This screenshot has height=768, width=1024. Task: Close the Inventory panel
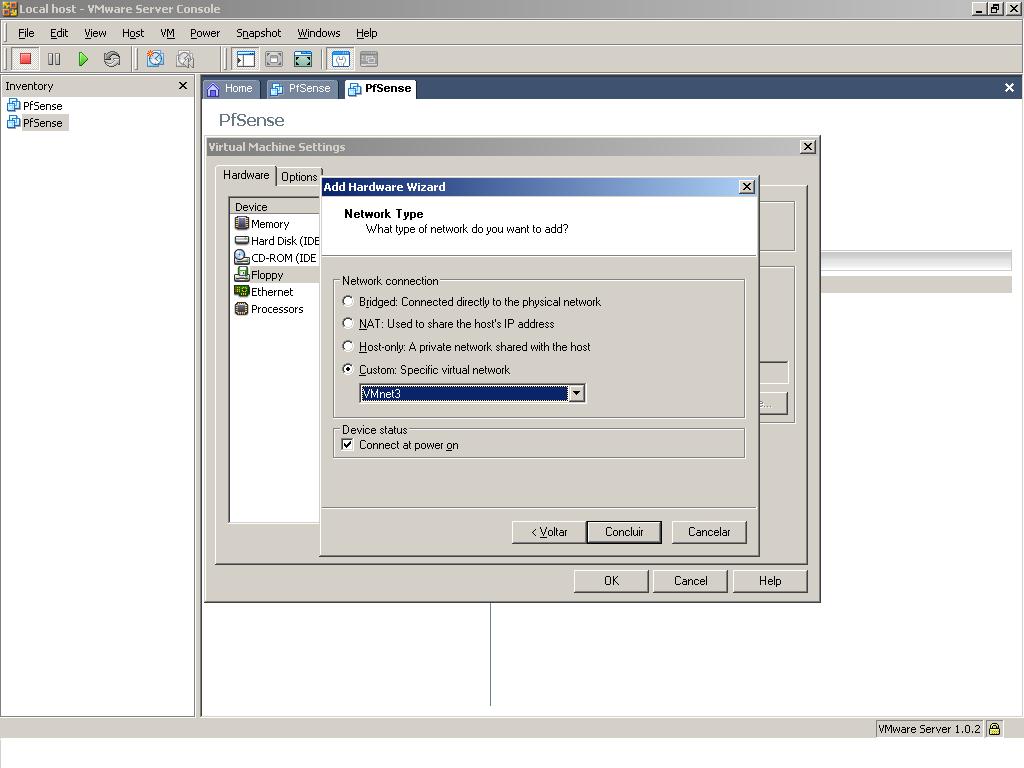183,86
